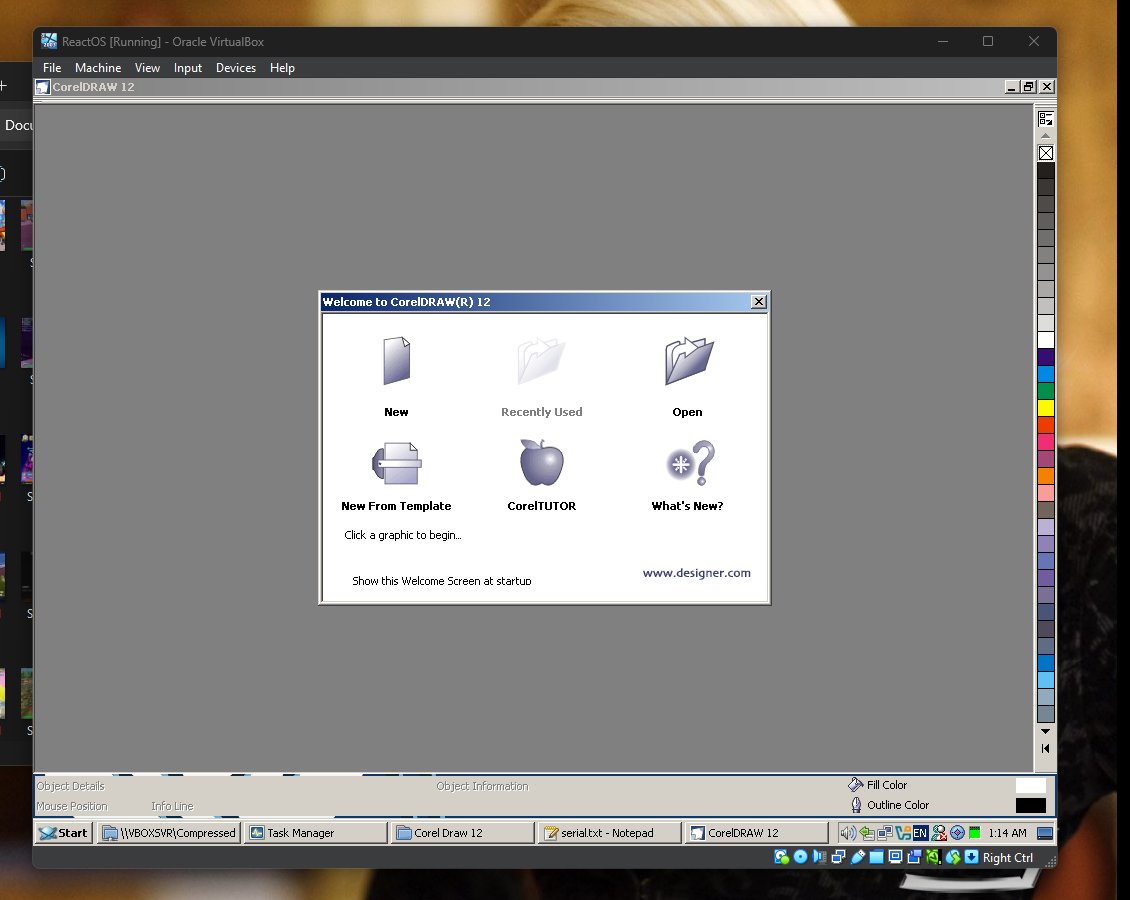Click the VirtualBox keyboard capture arrow icon

tap(971, 857)
